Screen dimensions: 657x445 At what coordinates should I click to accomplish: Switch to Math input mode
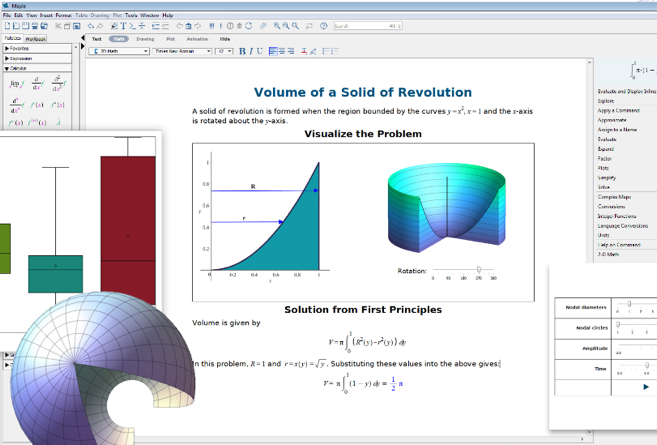coord(117,38)
